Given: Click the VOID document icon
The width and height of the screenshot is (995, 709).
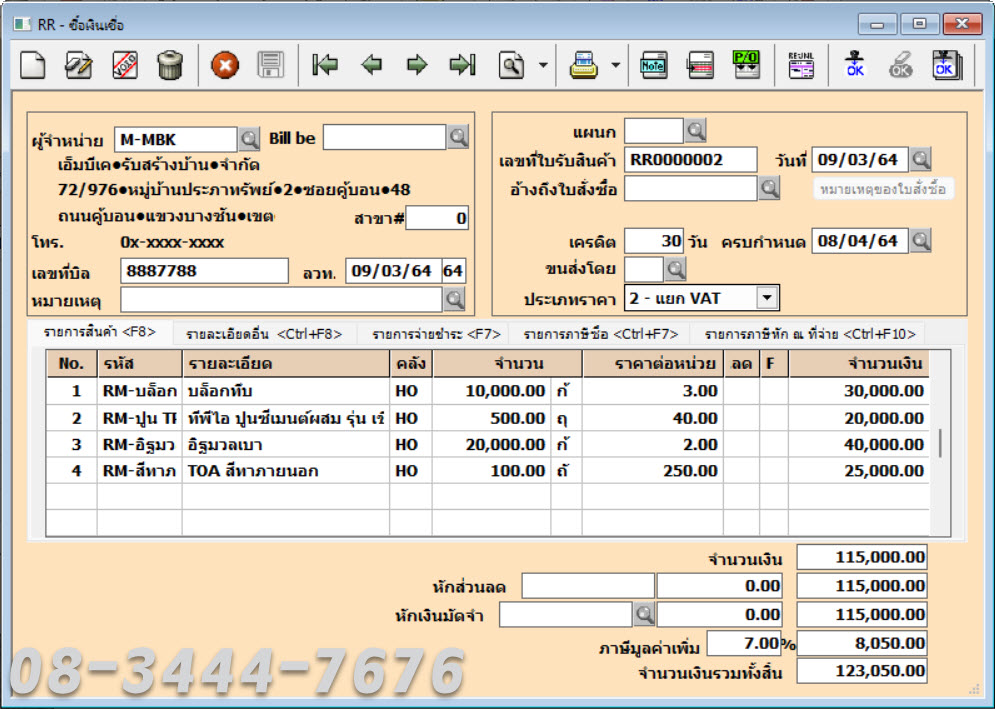Looking at the screenshot, I should coord(125,65).
